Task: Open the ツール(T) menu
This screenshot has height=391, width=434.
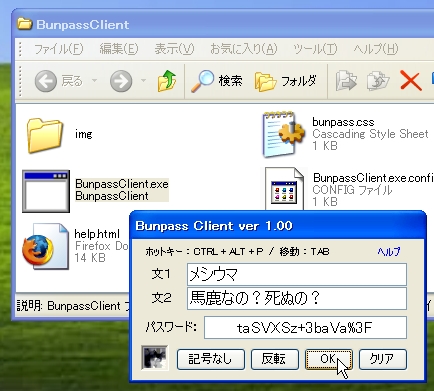Action: (315, 49)
